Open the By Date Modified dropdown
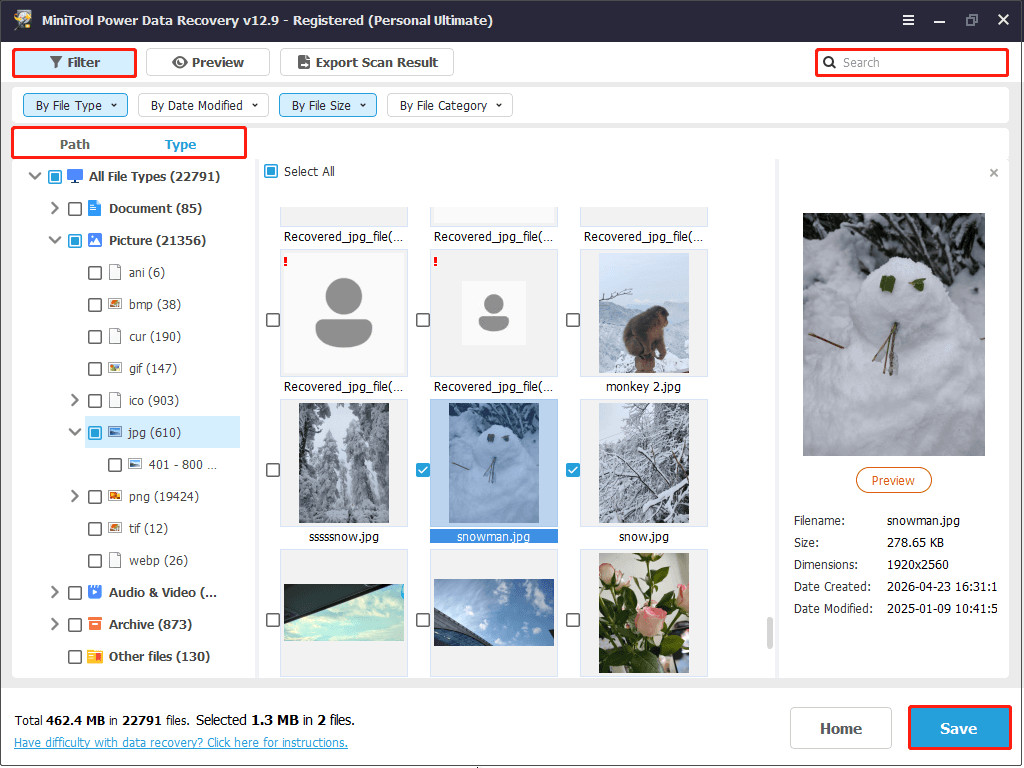This screenshot has height=768, width=1024. [204, 106]
